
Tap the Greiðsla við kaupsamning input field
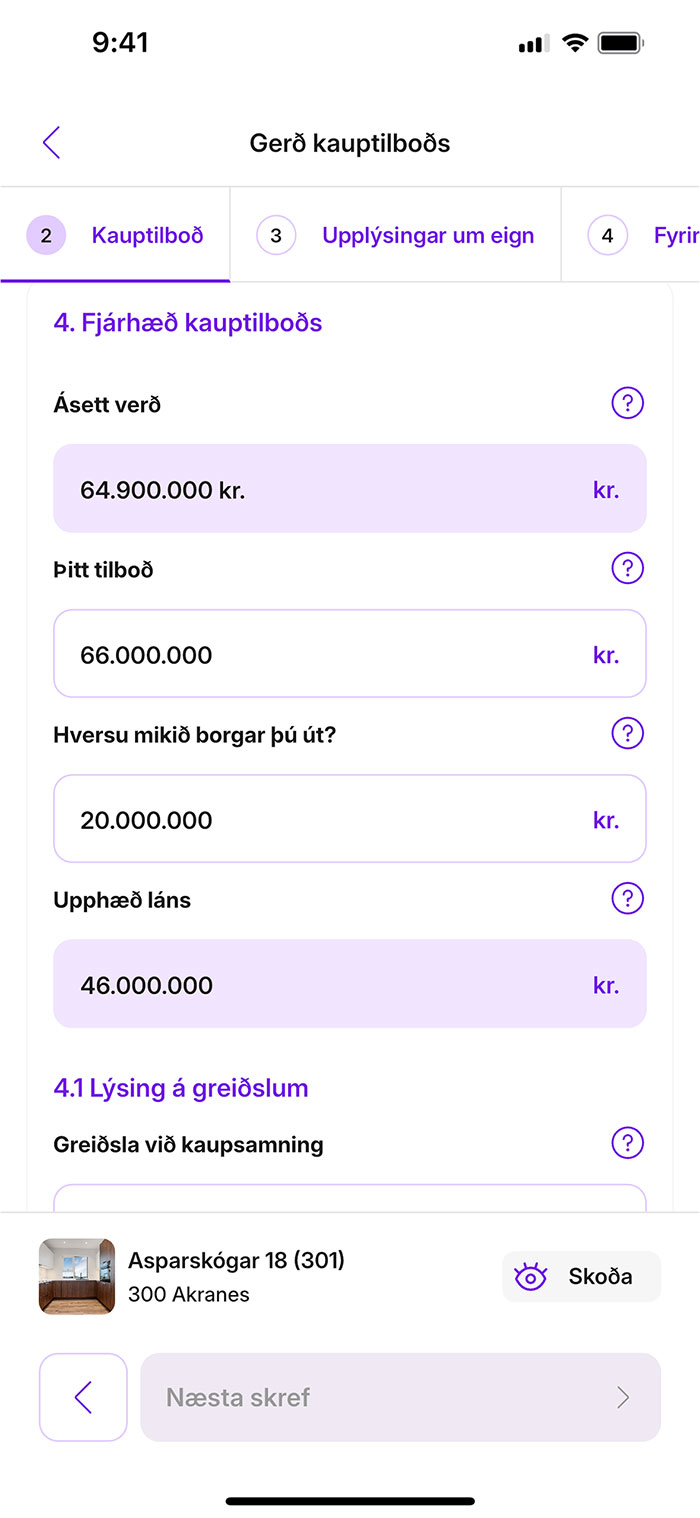(350, 1198)
